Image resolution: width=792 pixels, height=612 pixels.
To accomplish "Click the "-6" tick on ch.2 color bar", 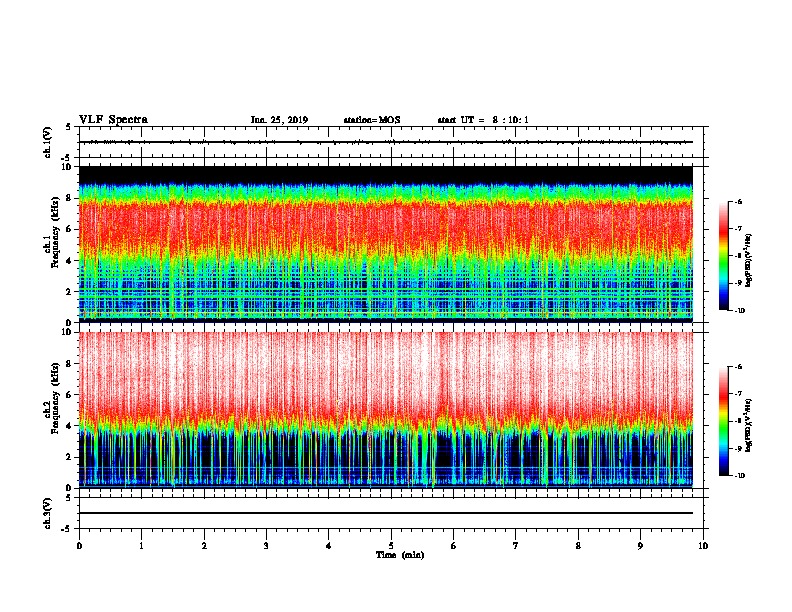I will [738, 367].
